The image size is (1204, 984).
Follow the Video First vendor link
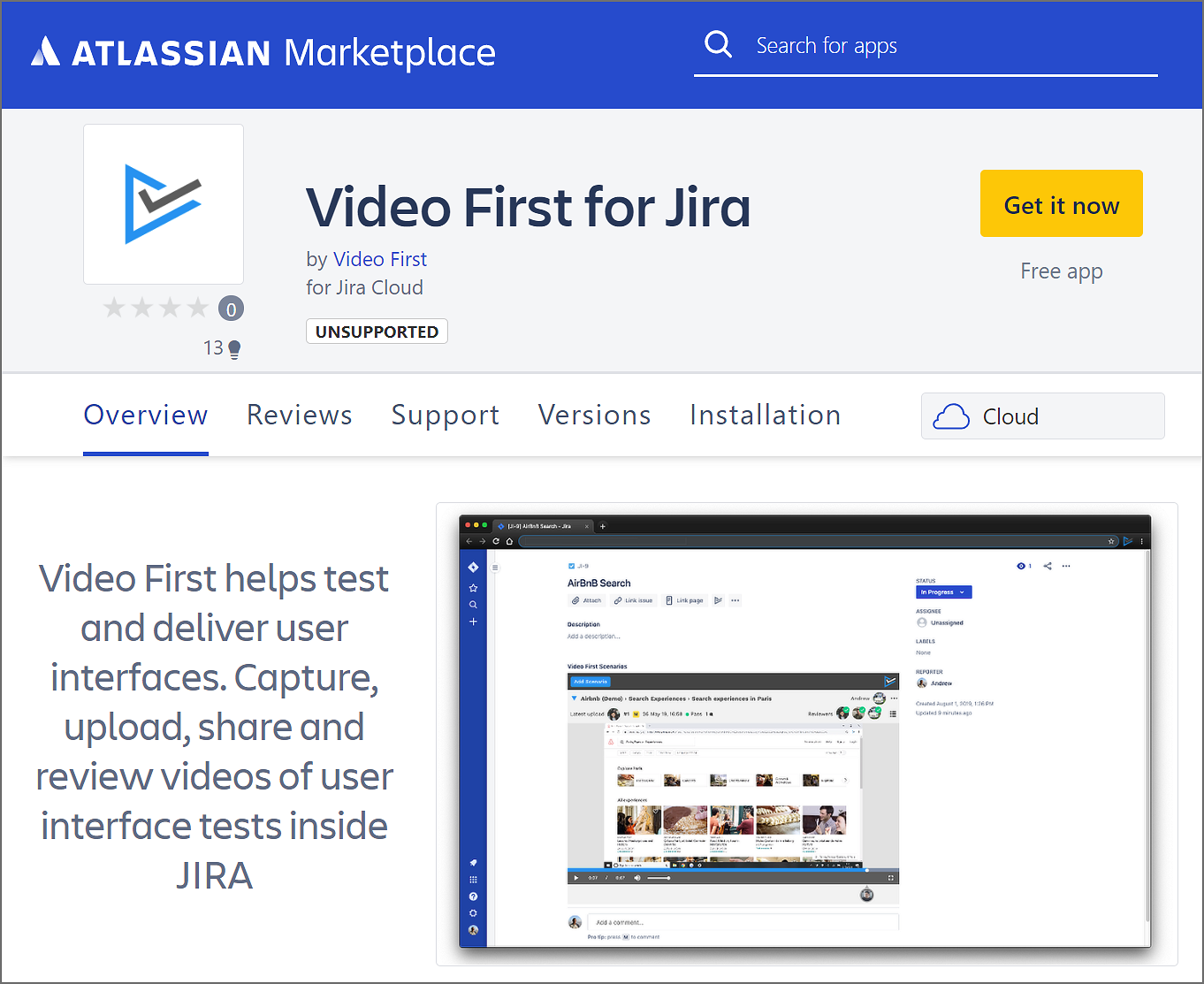tap(380, 259)
